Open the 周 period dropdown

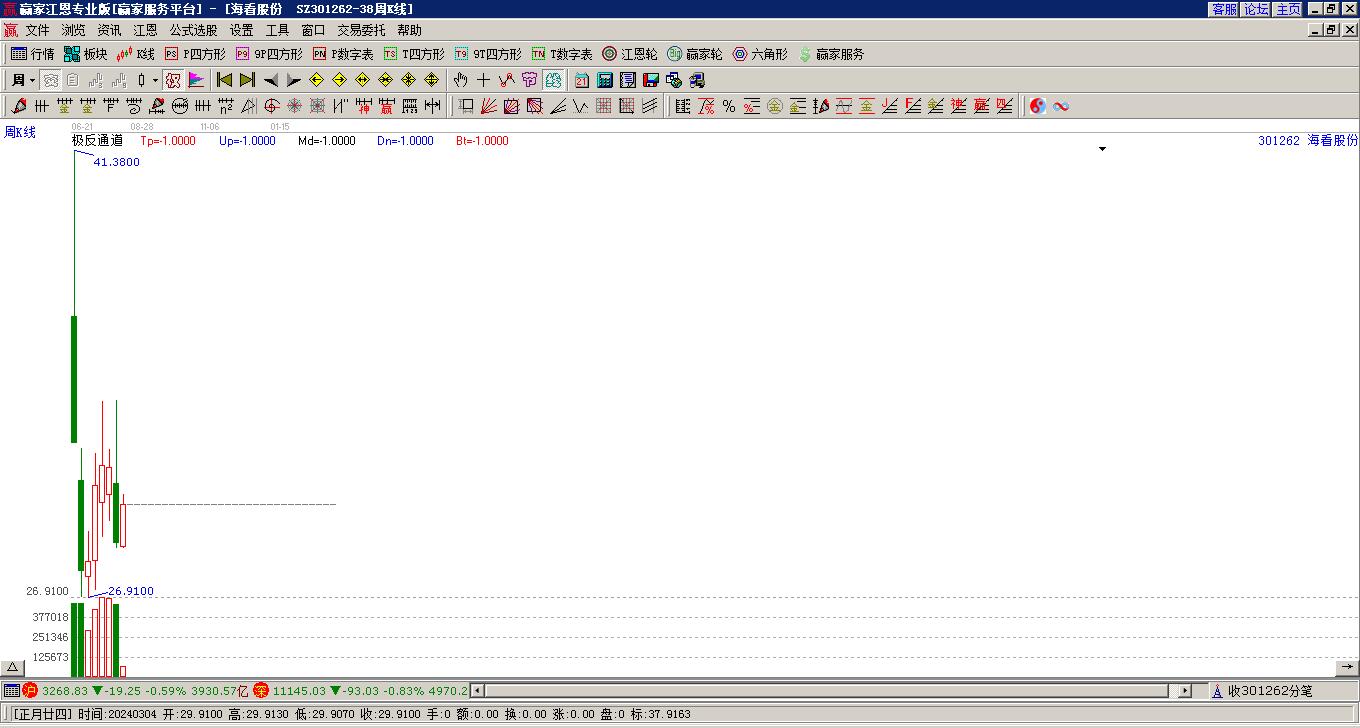(x=22, y=80)
